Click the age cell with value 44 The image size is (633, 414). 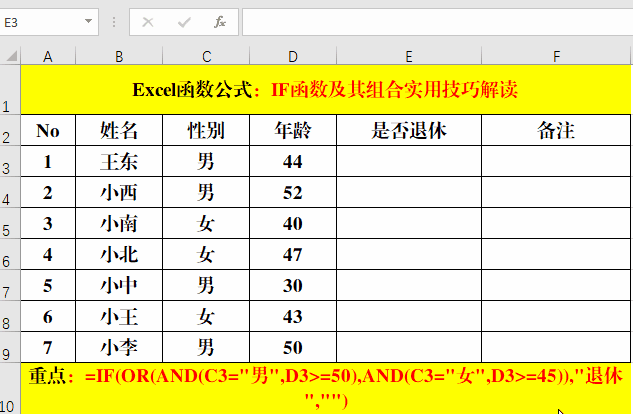tap(293, 161)
